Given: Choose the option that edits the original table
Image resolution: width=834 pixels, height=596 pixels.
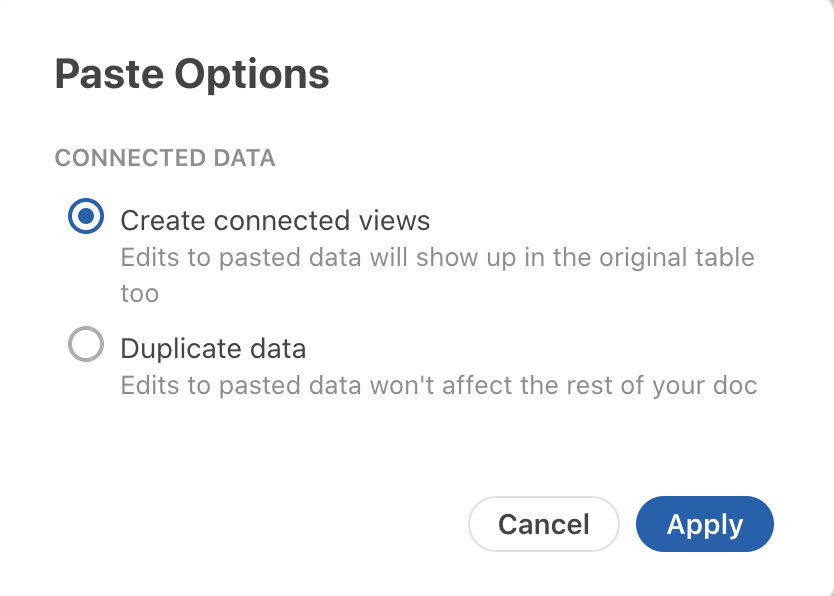Looking at the screenshot, I should pos(86,216).
